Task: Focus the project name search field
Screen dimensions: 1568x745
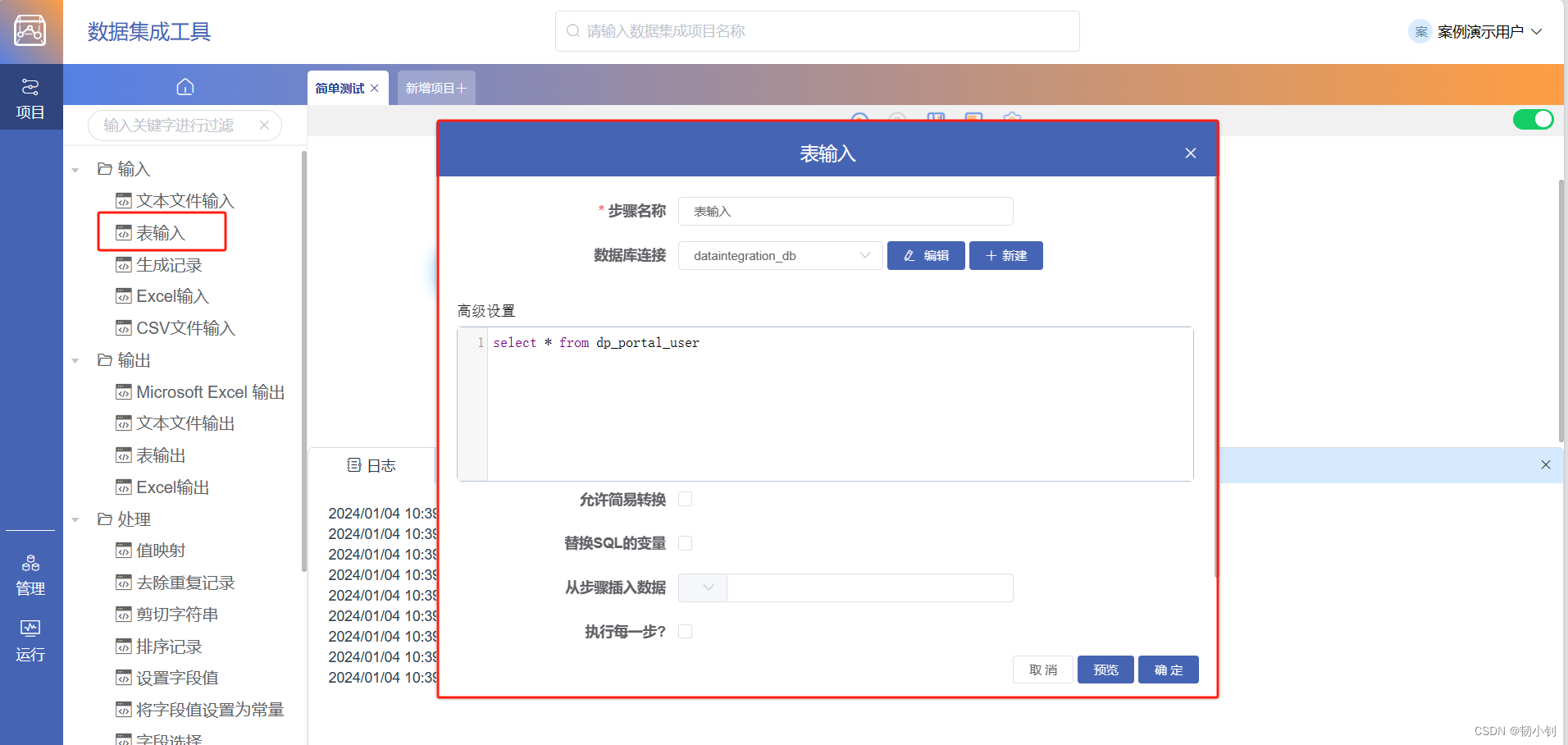Action: pos(817,31)
